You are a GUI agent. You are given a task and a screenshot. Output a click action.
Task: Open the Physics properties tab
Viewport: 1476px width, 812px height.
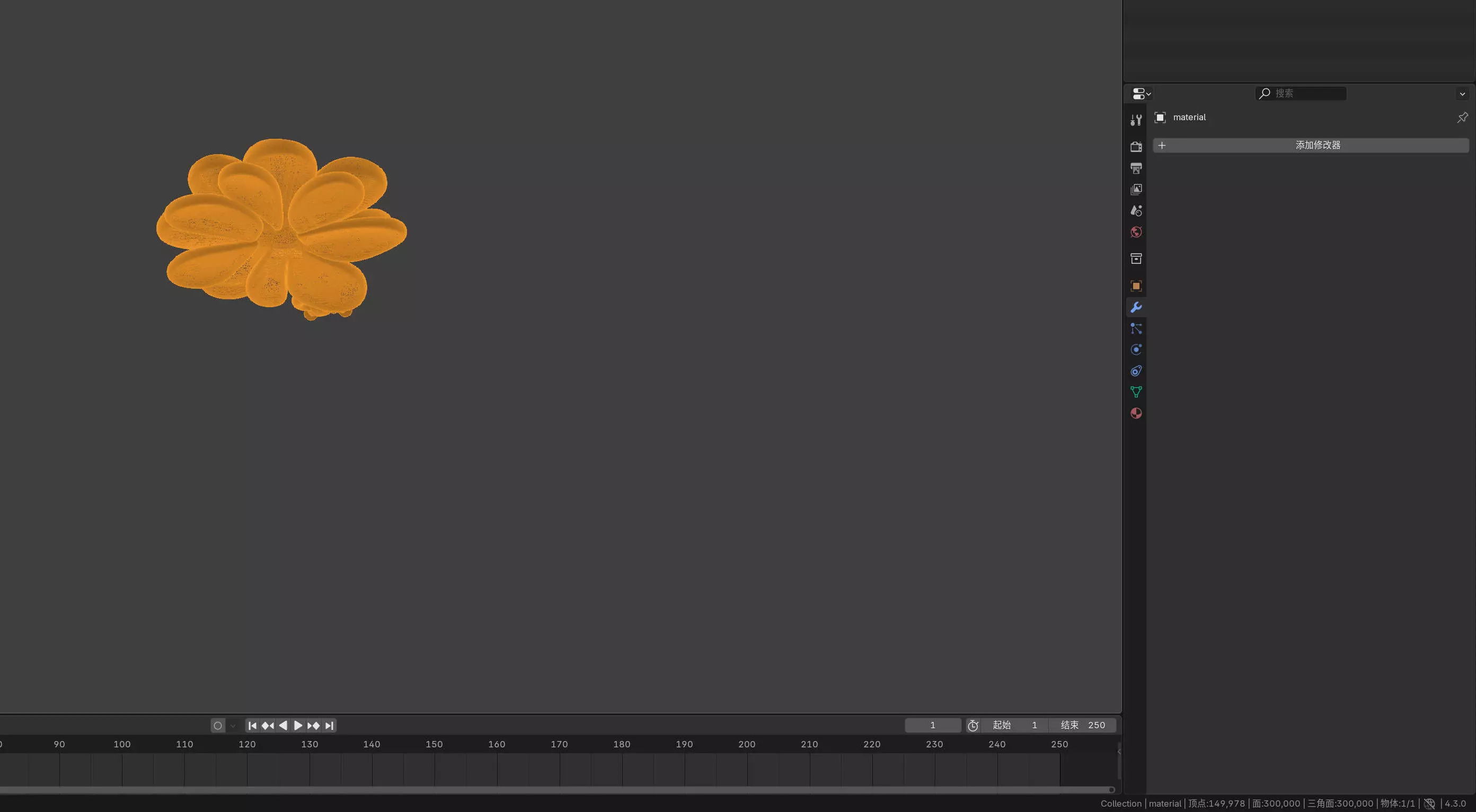tap(1136, 350)
